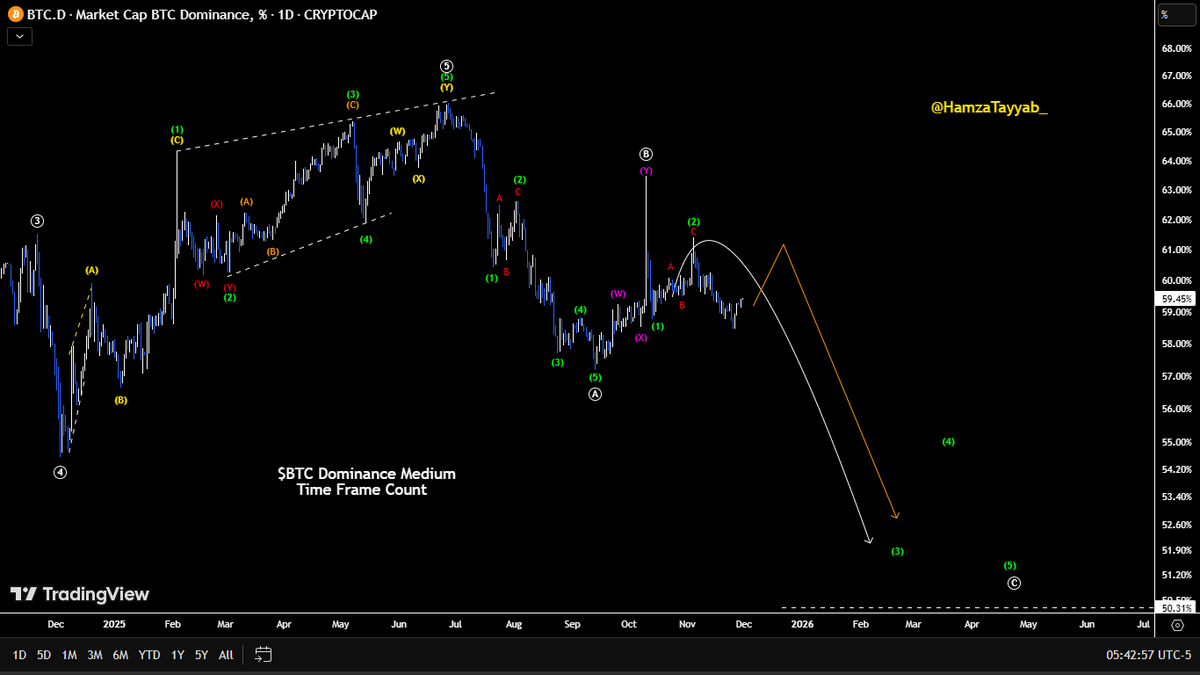The width and height of the screenshot is (1200, 675).
Task: Click the $BTC Dominance Medium Time Frame Count text
Action: [366, 481]
